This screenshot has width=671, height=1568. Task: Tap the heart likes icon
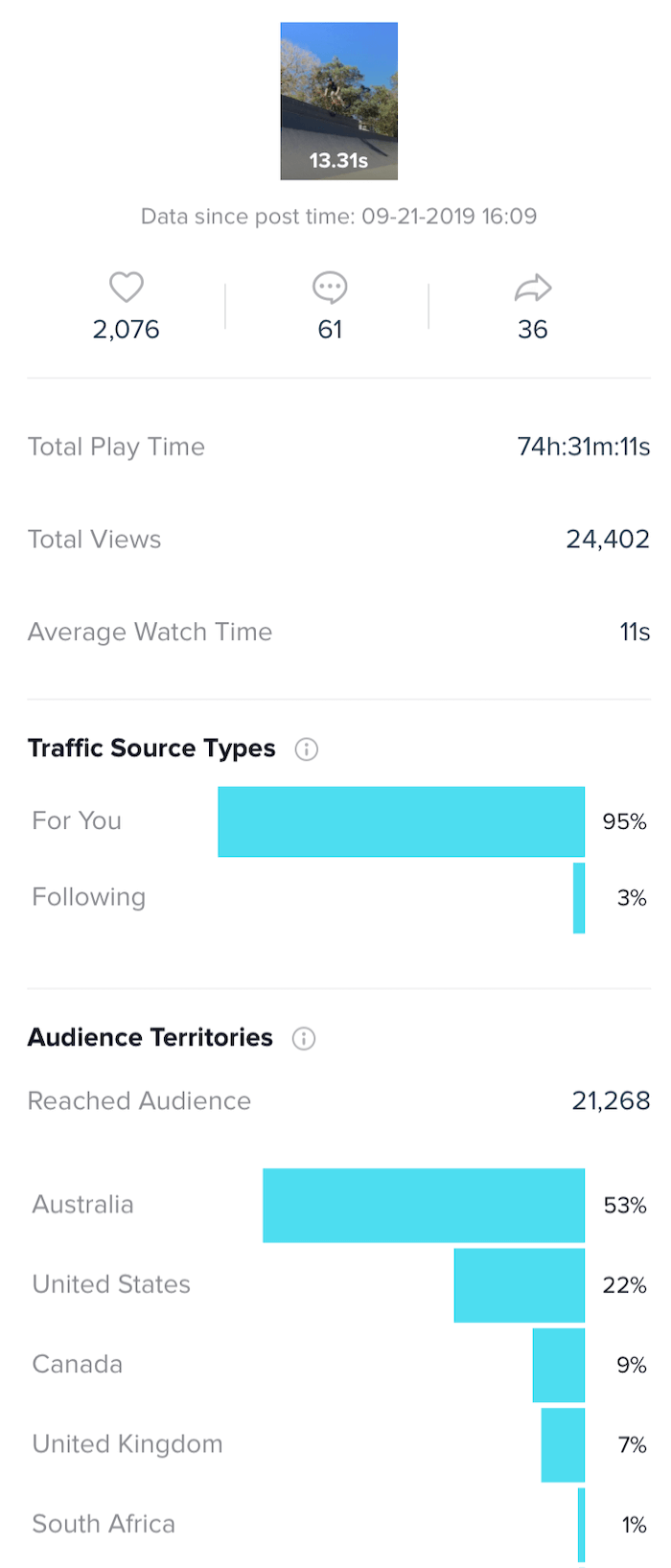(x=126, y=287)
